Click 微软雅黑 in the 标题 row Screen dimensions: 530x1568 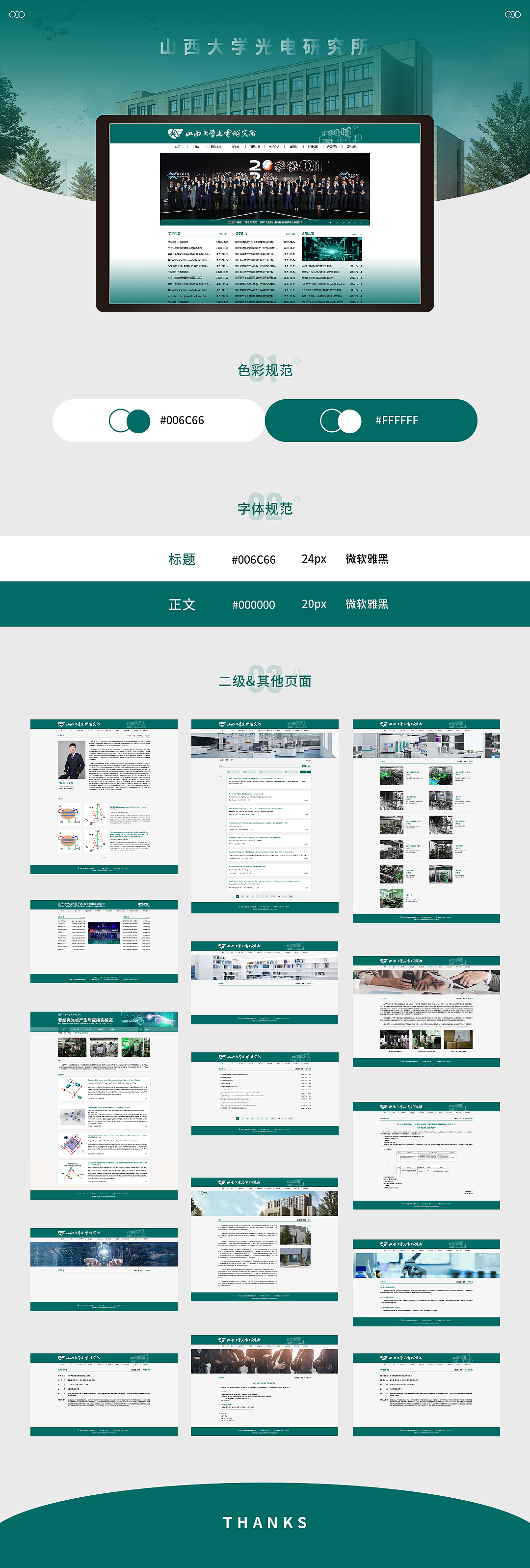tap(367, 559)
